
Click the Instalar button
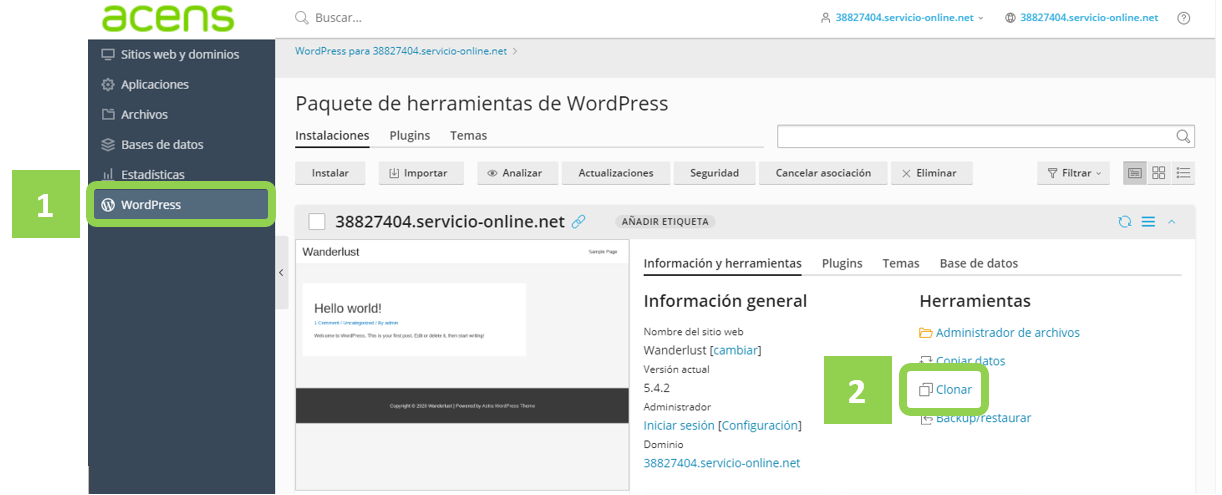coord(330,173)
